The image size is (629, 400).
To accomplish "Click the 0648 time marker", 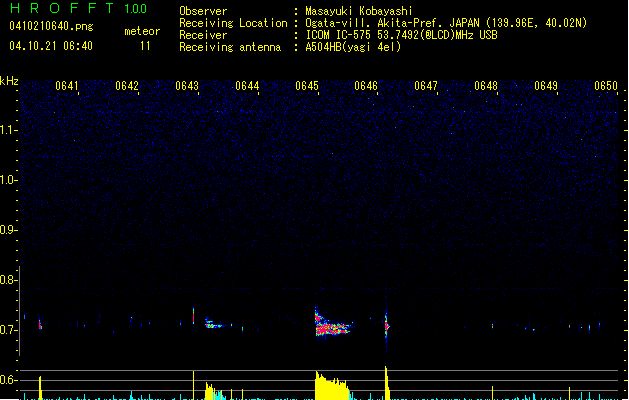I will 486,86.
